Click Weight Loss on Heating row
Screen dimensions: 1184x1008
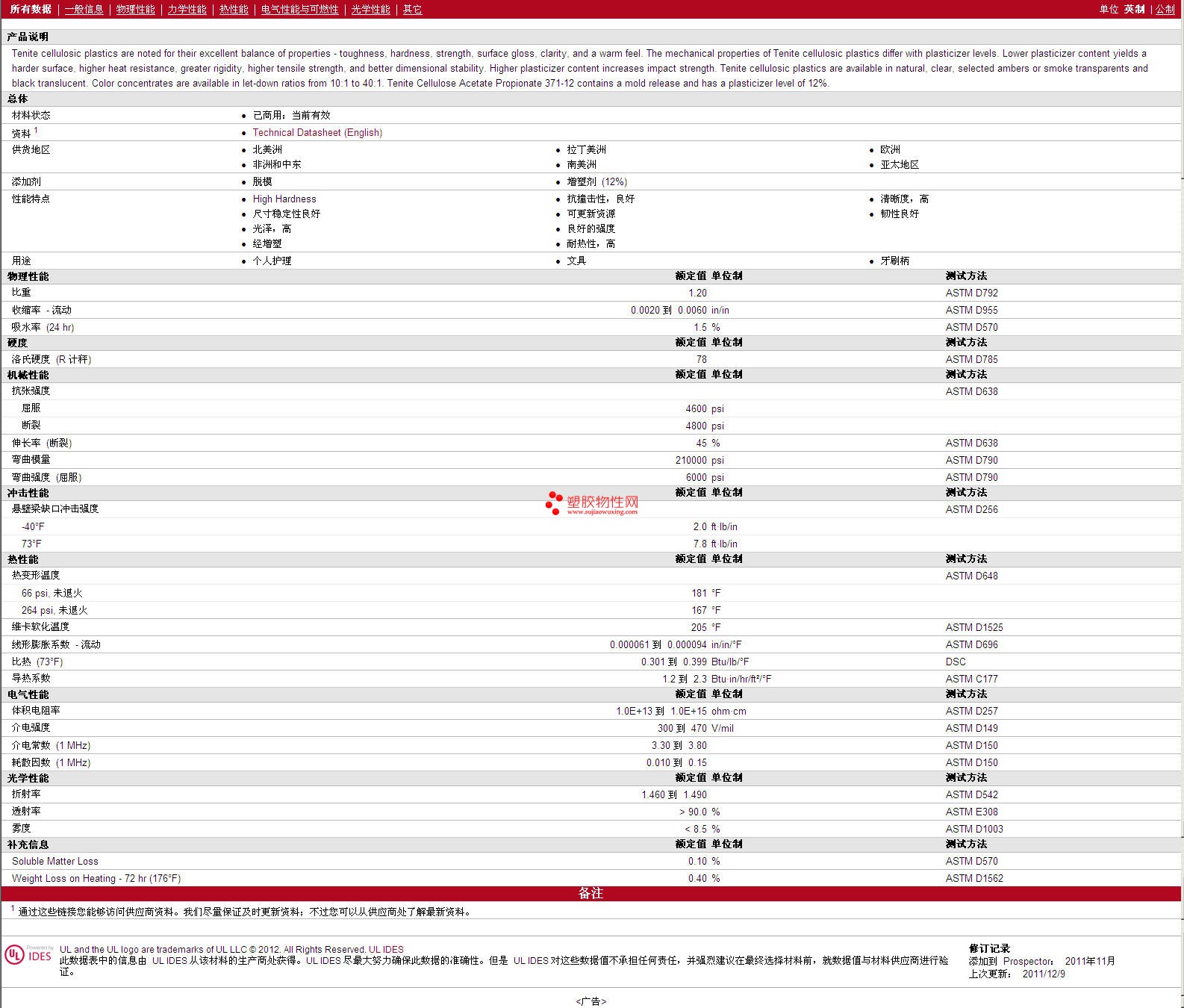pos(590,878)
